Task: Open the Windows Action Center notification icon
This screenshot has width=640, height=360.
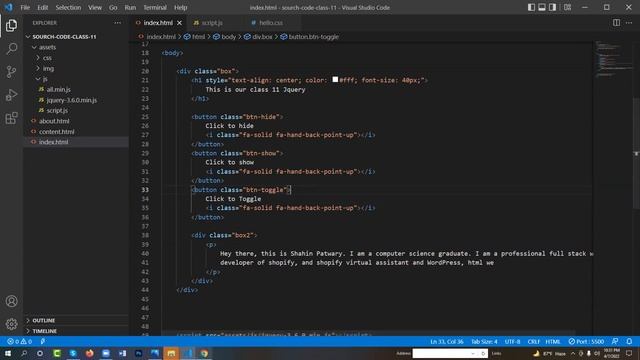Action: point(629,353)
